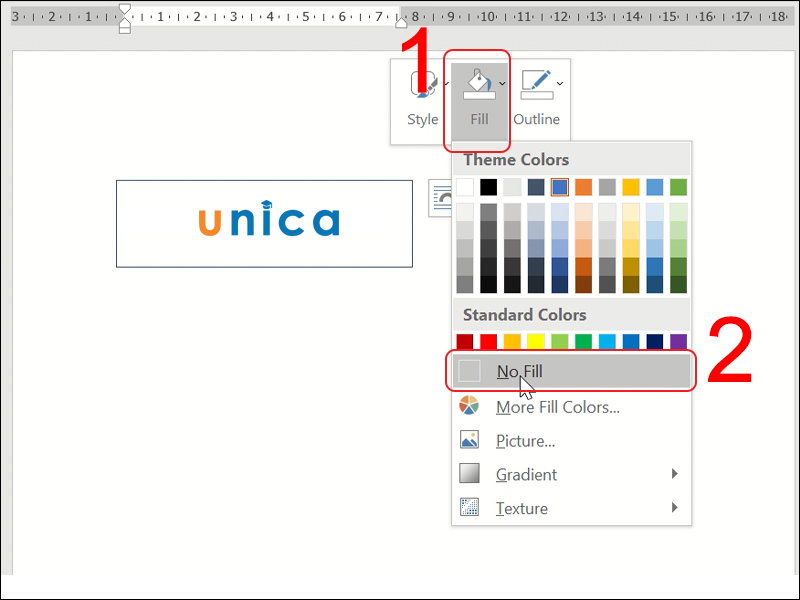
Task: Open the Style dropdown arrow
Action: click(446, 83)
